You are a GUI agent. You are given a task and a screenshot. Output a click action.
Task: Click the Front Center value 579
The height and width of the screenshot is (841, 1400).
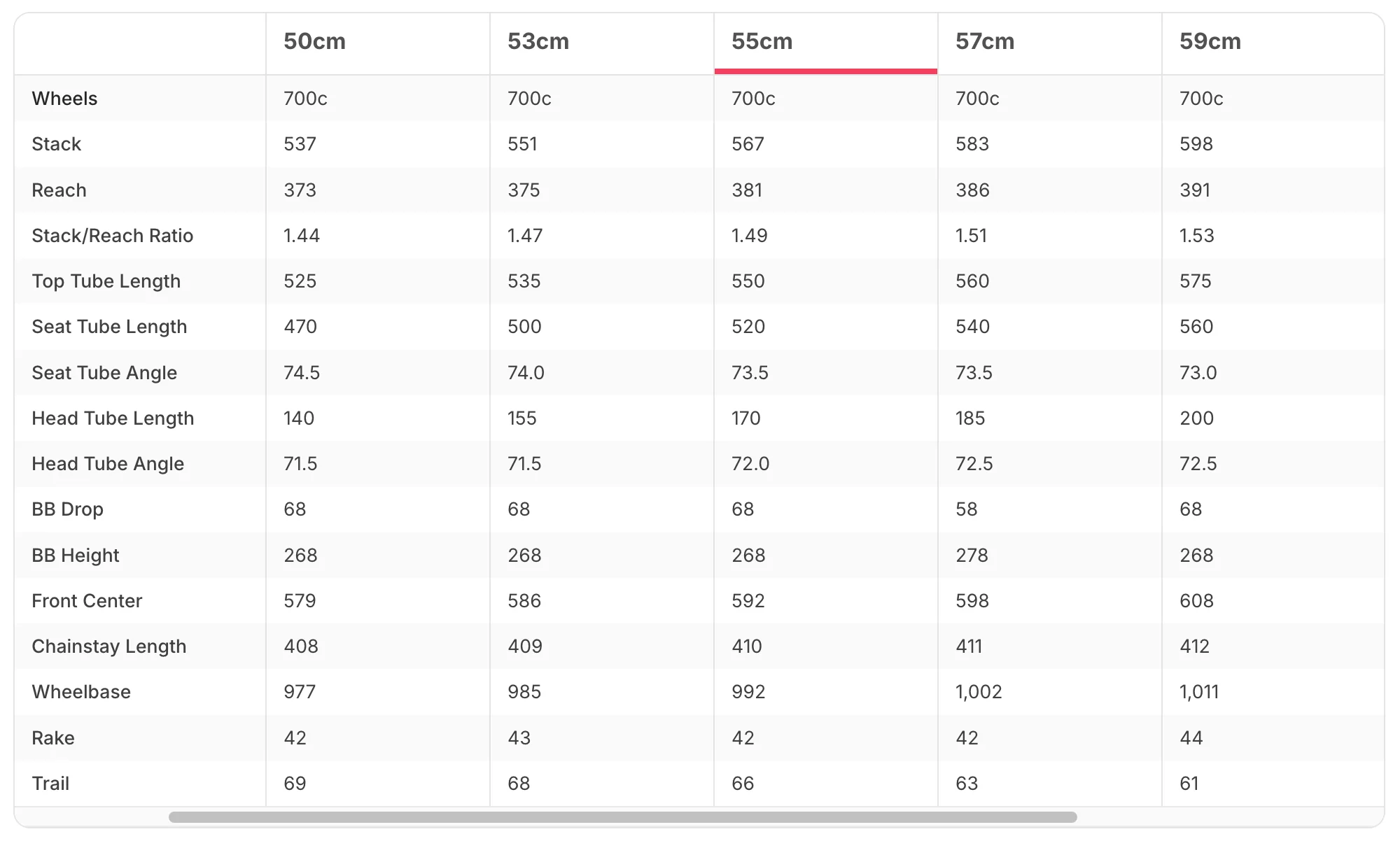[x=300, y=601]
